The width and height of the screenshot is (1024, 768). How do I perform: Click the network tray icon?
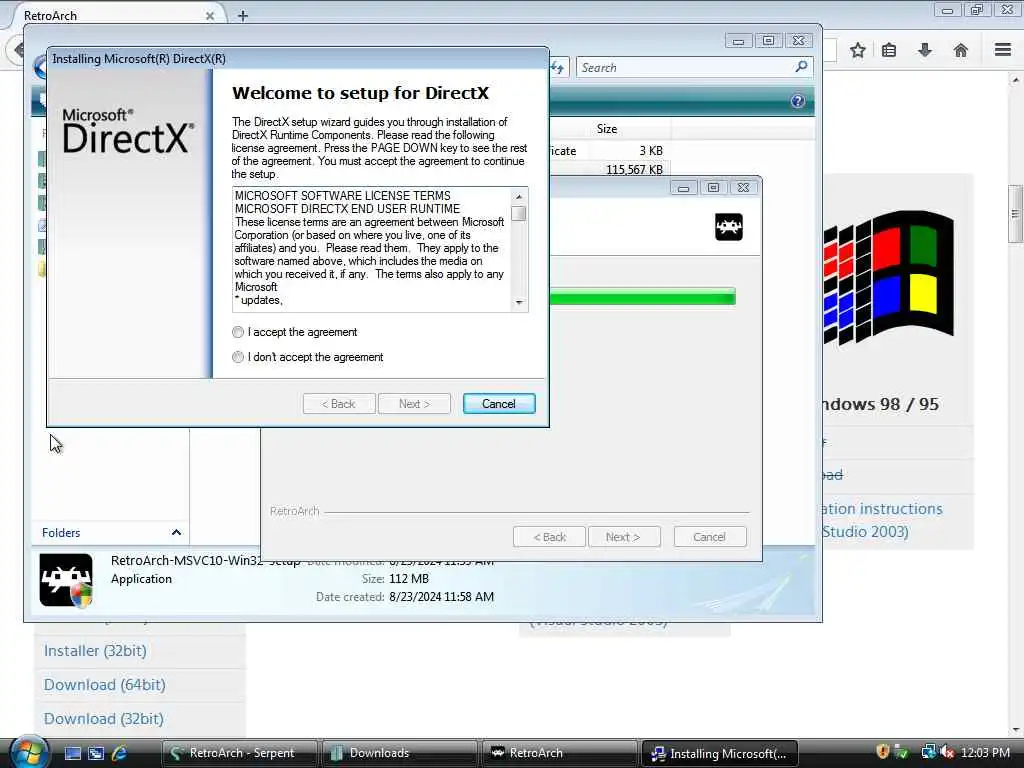pyautogui.click(x=927, y=752)
